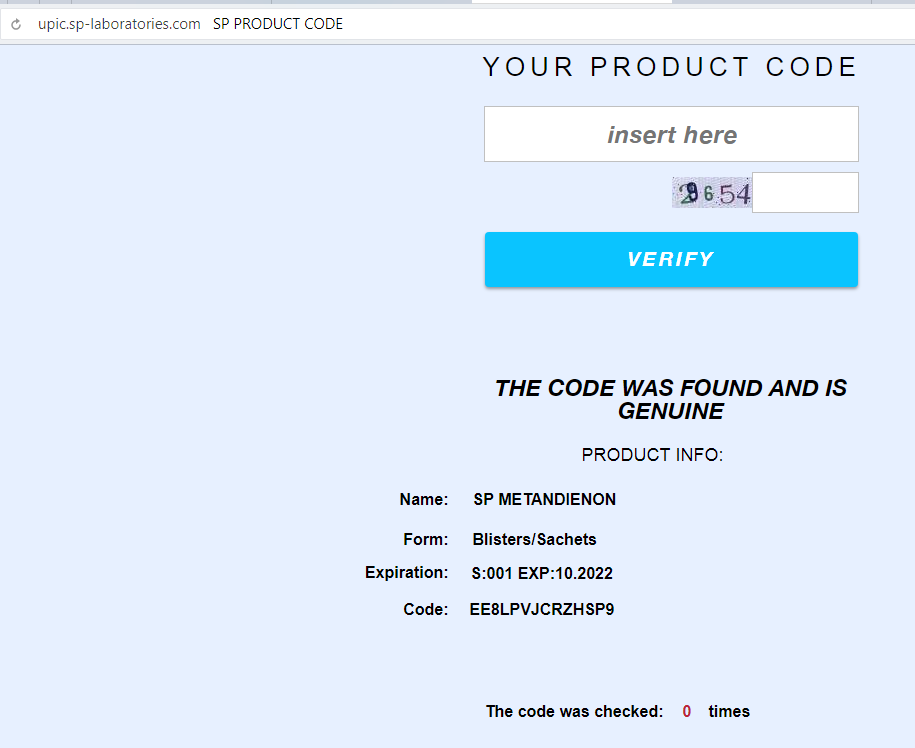Click the browser reload icon
Image resolution: width=915 pixels, height=748 pixels.
(x=16, y=24)
